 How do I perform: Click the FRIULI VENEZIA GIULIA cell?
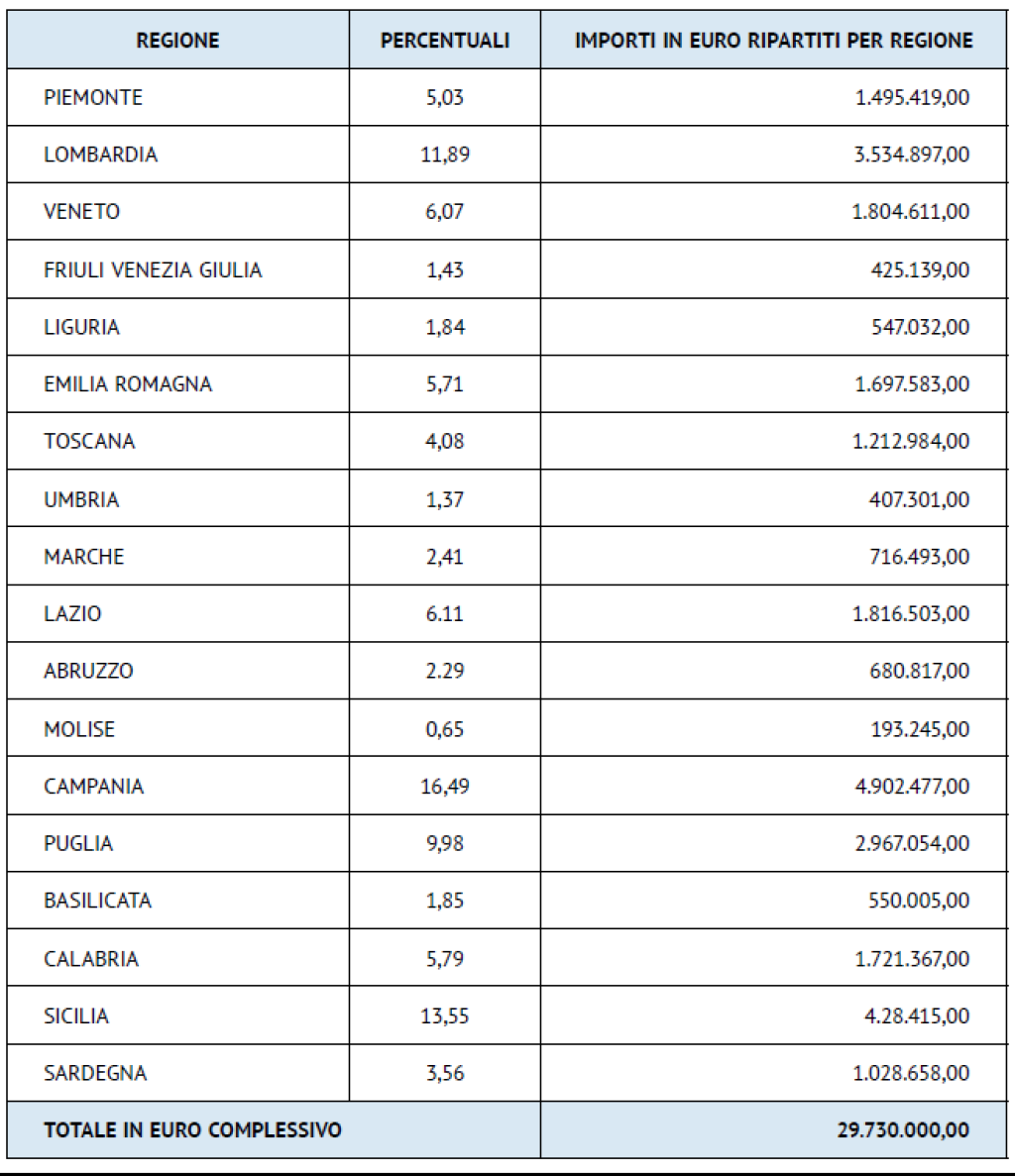point(153,269)
